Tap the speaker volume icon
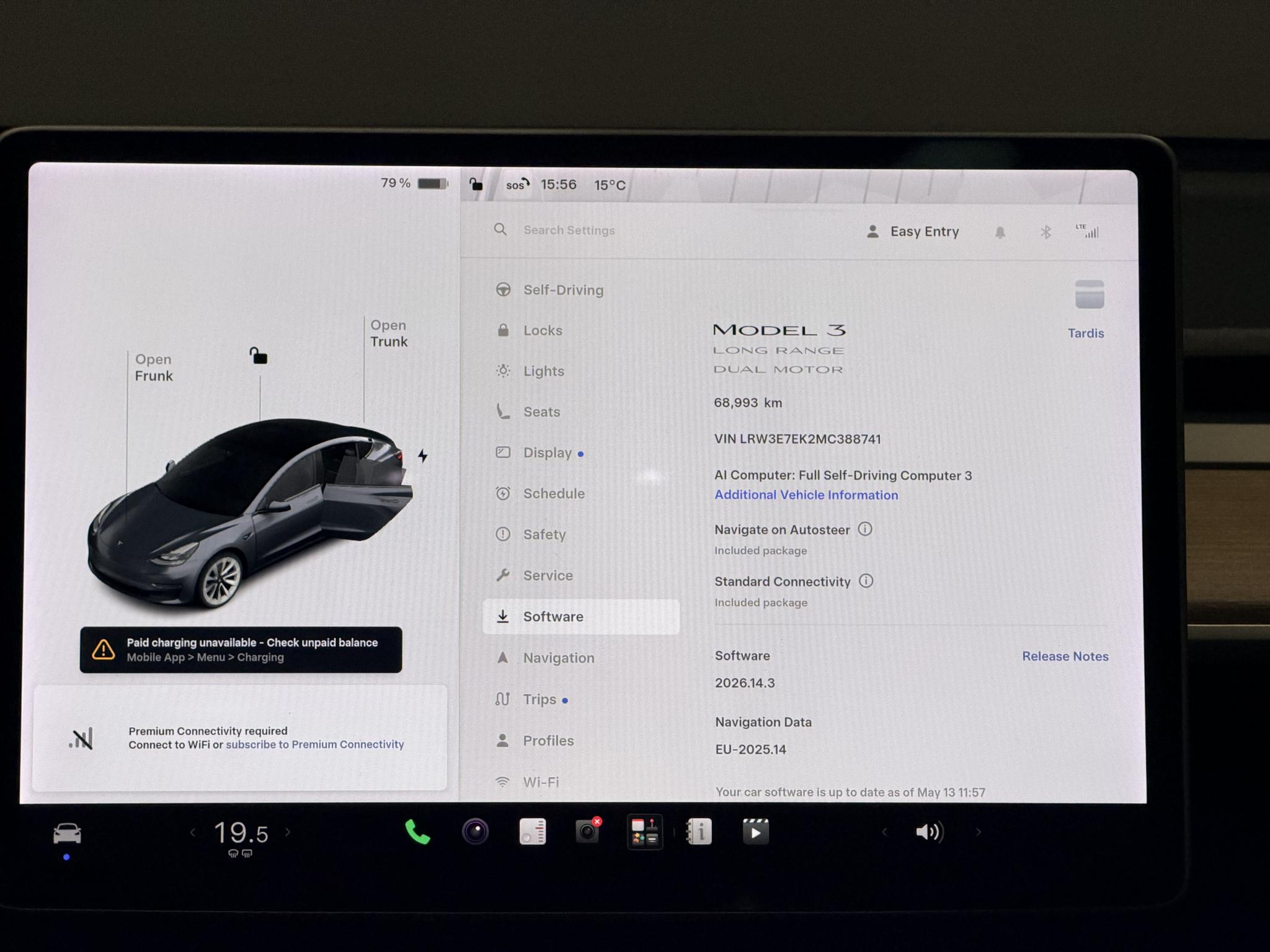Image resolution: width=1270 pixels, height=952 pixels. [930, 832]
